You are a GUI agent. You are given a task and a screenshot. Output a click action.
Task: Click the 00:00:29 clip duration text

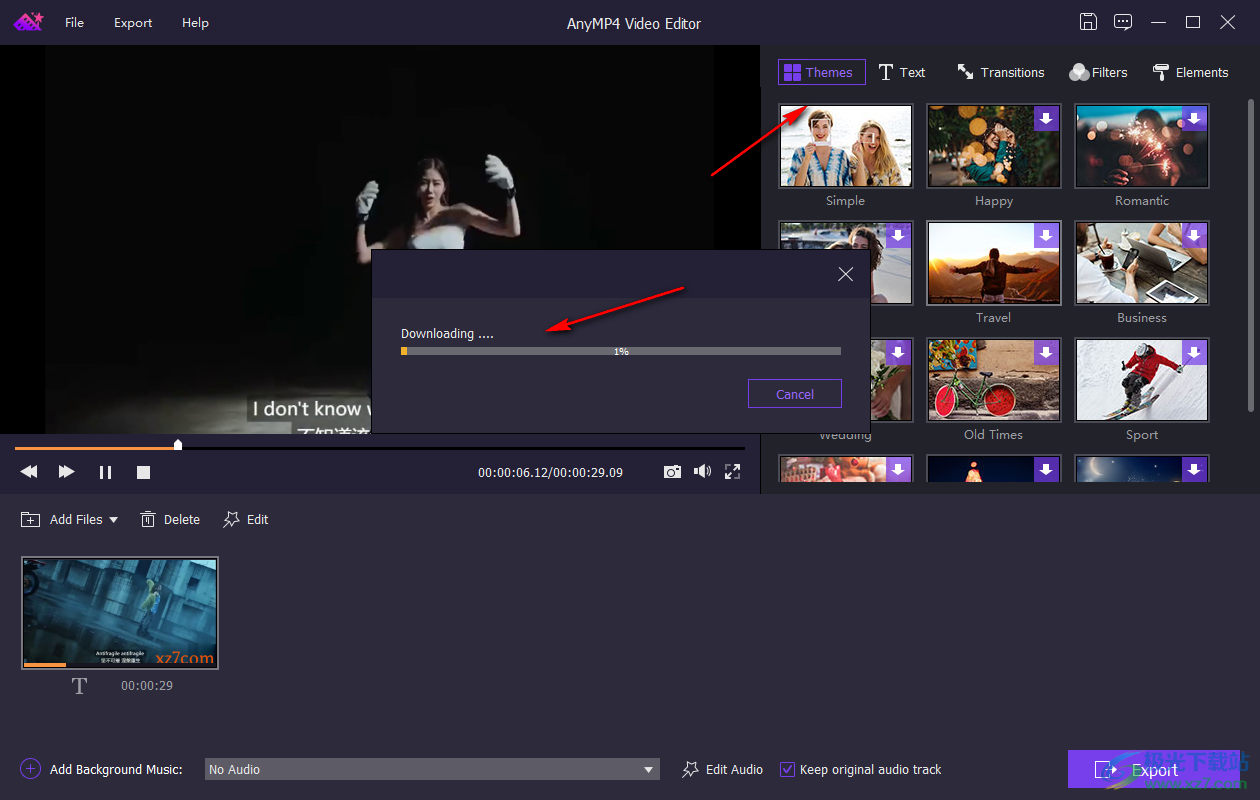[147, 686]
